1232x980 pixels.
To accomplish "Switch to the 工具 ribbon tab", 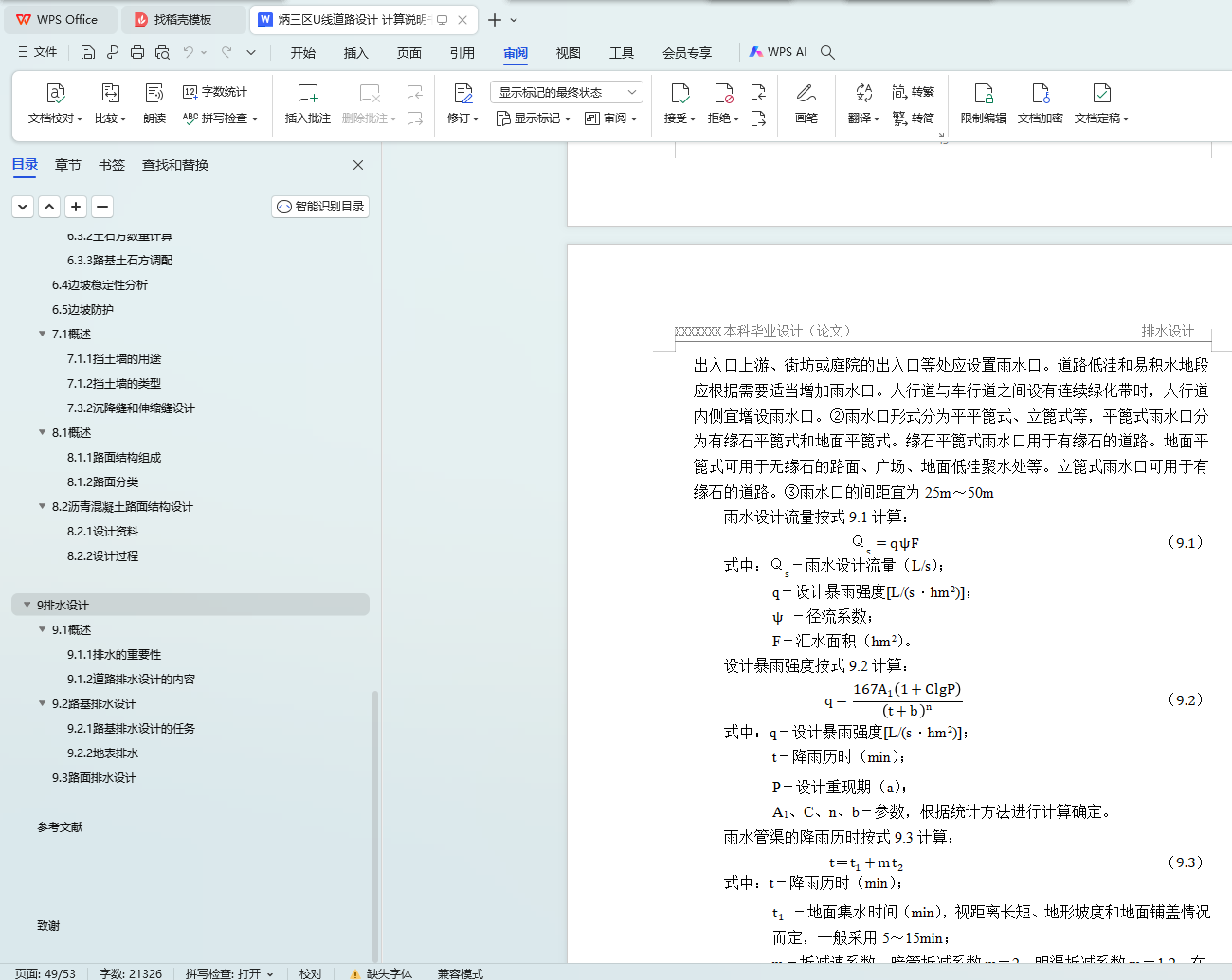I will [622, 53].
